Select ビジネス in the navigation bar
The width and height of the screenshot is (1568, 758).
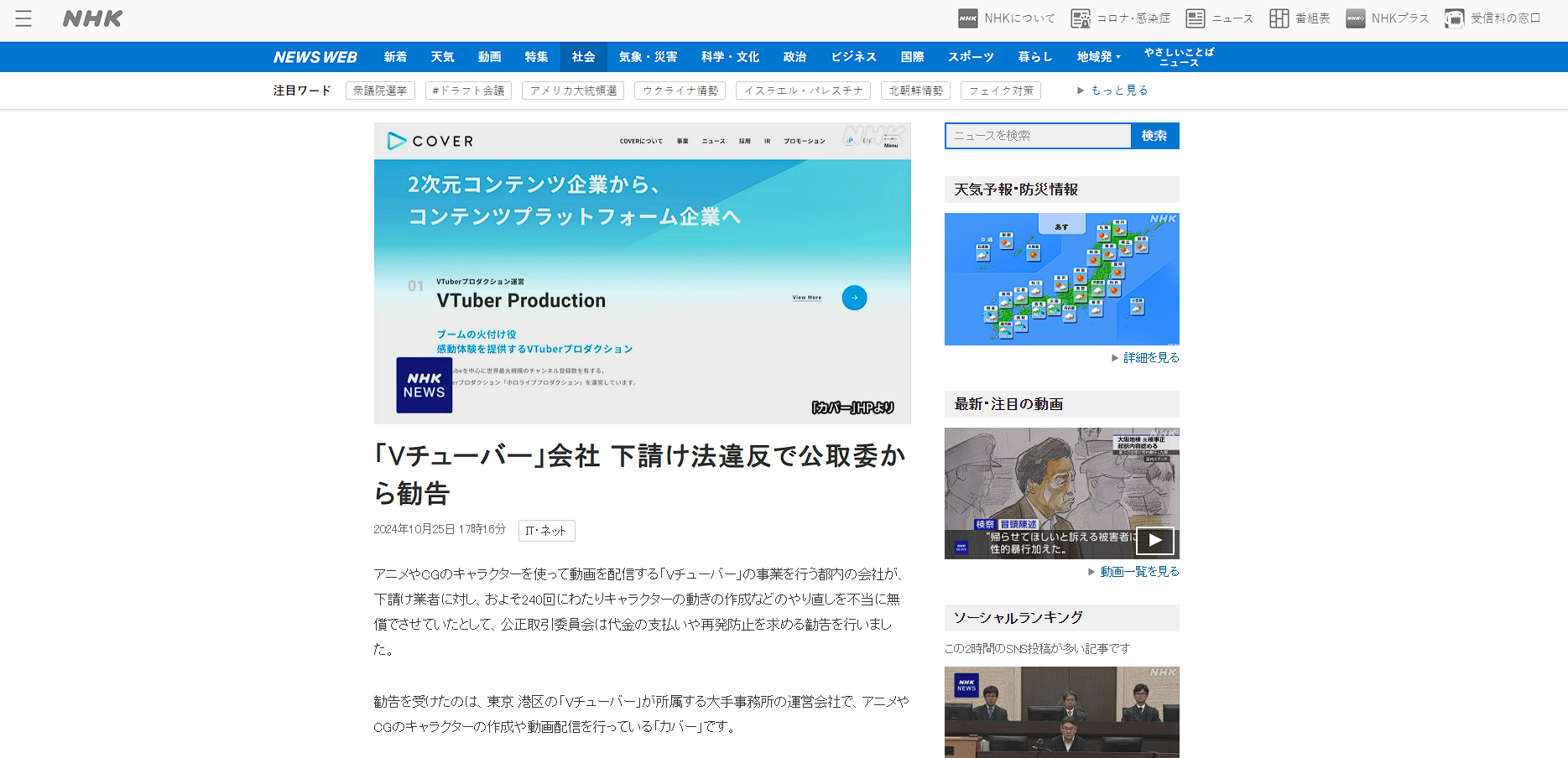pyautogui.click(x=853, y=57)
